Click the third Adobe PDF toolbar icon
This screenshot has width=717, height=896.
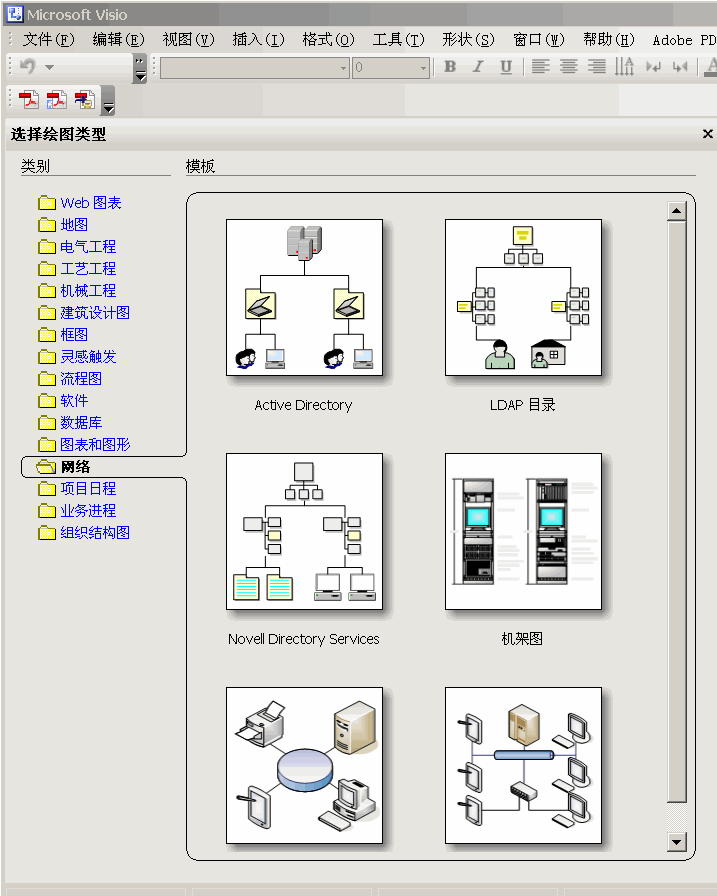click(x=85, y=99)
